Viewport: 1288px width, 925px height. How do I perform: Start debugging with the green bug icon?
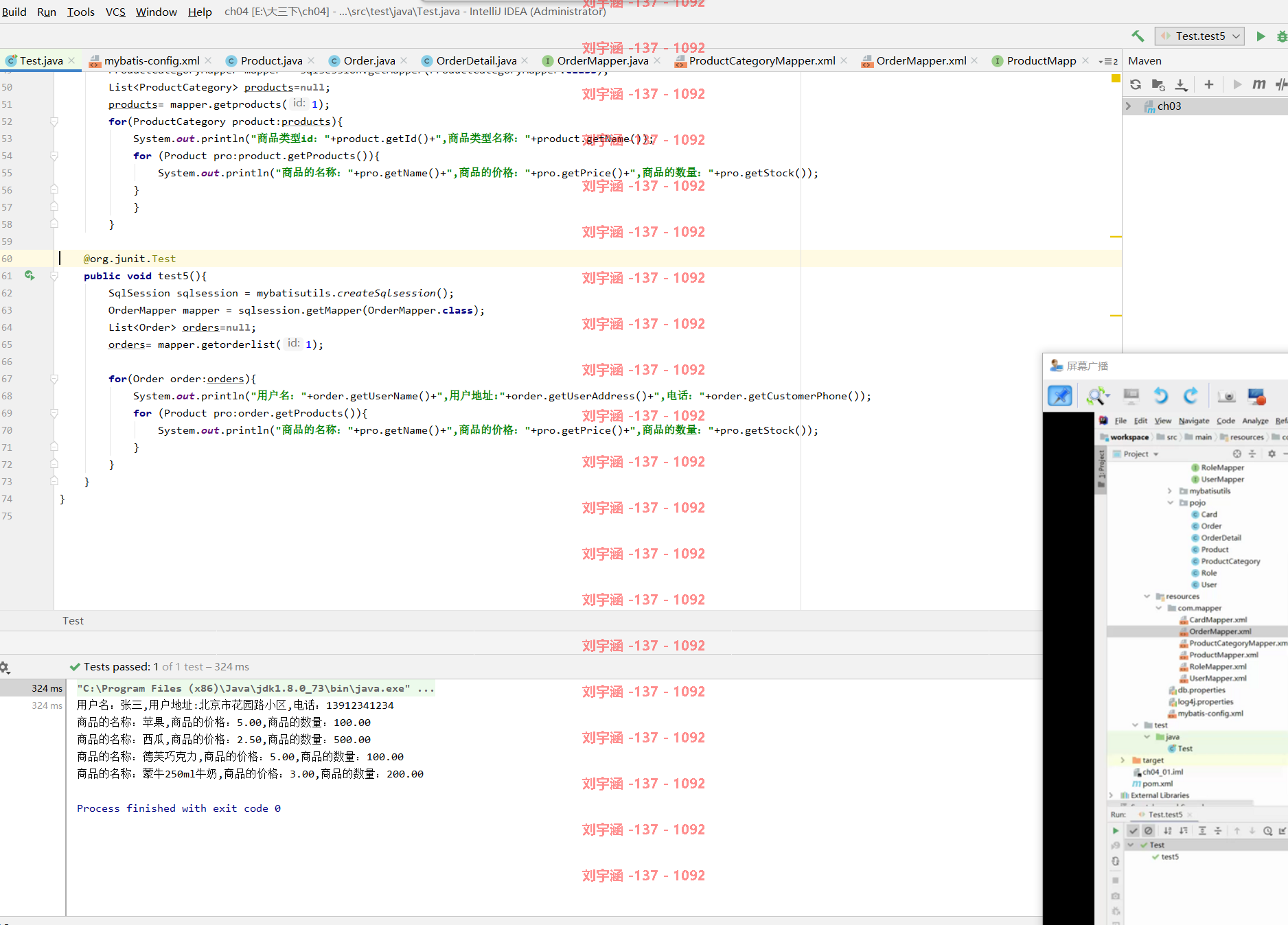pyautogui.click(x=1281, y=36)
